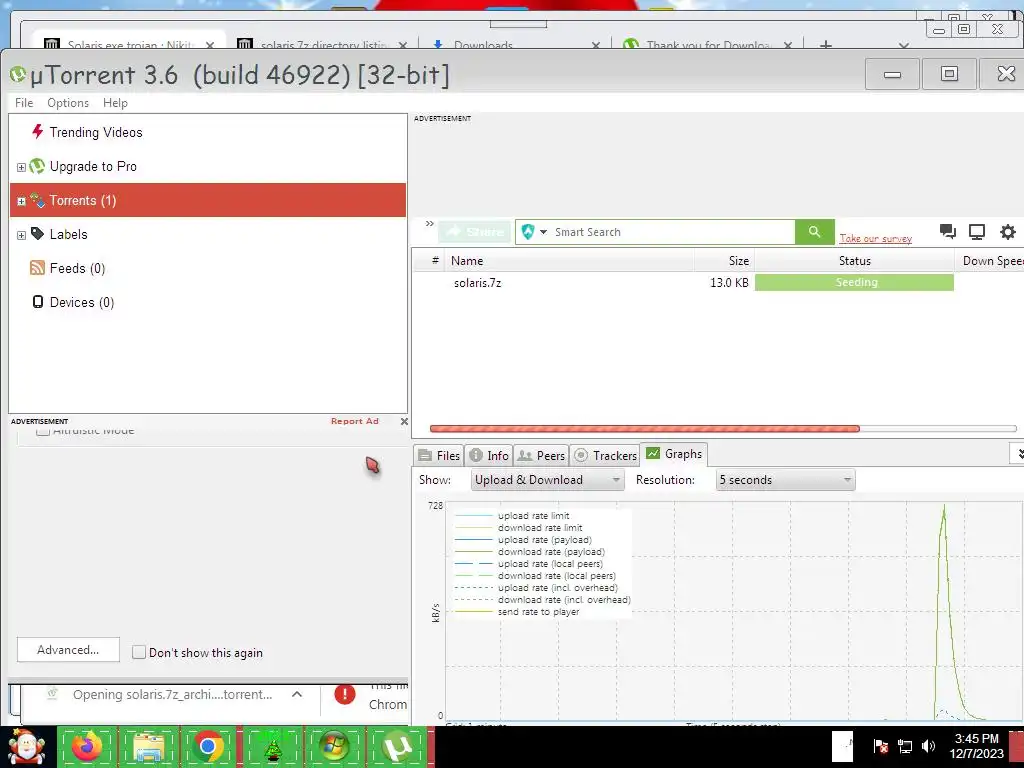The height and width of the screenshot is (768, 1024).
Task: Click the Santa start button
Action: pyautogui.click(x=26, y=747)
